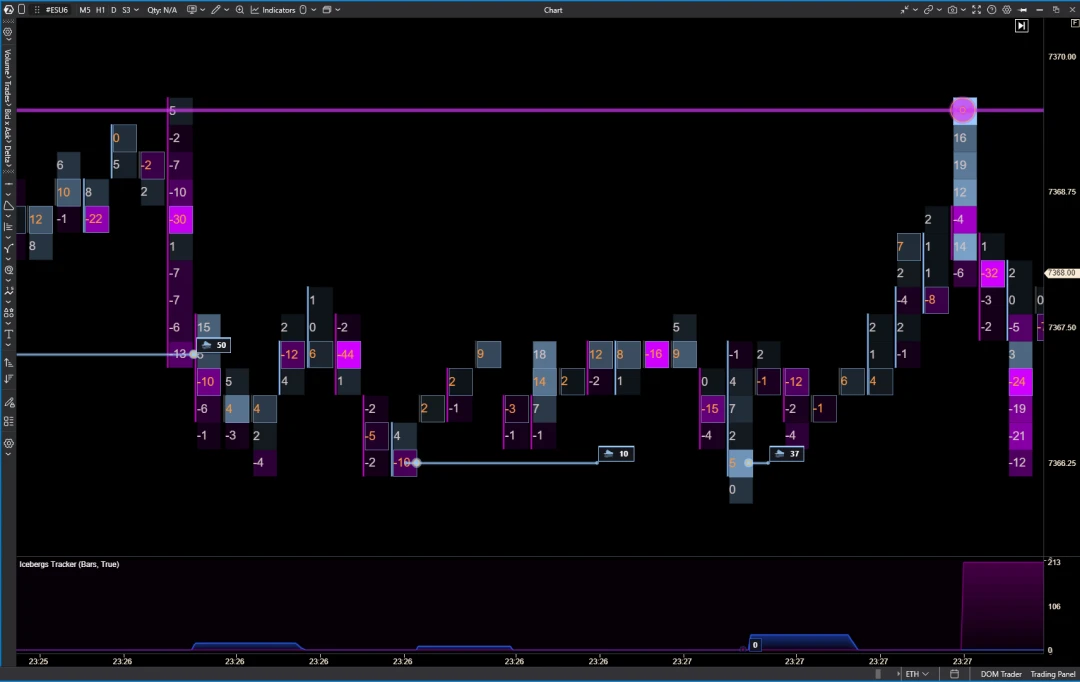1080x682 pixels.
Task: Select the spiral Fibonacci tool in the sidebar
Action: point(8,270)
